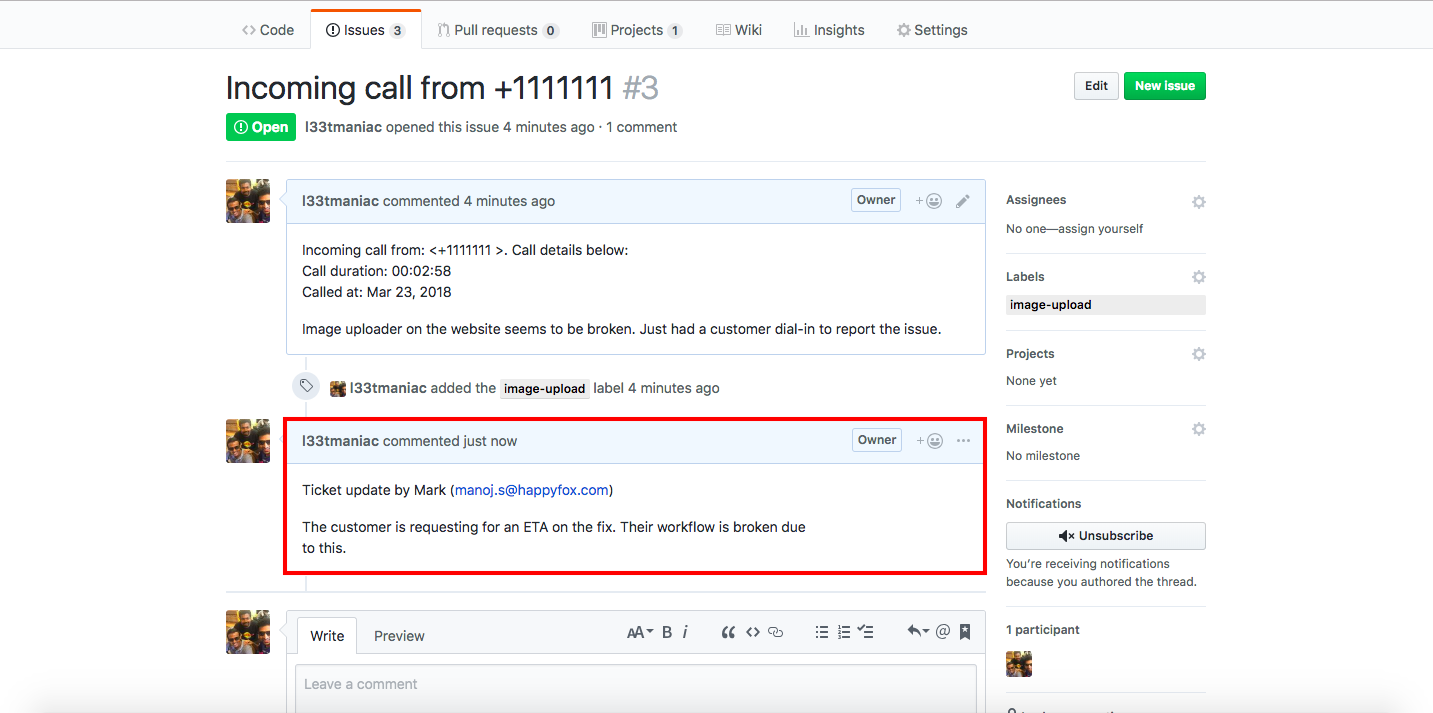
Task: Open Projects gear settings
Action: point(1199,354)
